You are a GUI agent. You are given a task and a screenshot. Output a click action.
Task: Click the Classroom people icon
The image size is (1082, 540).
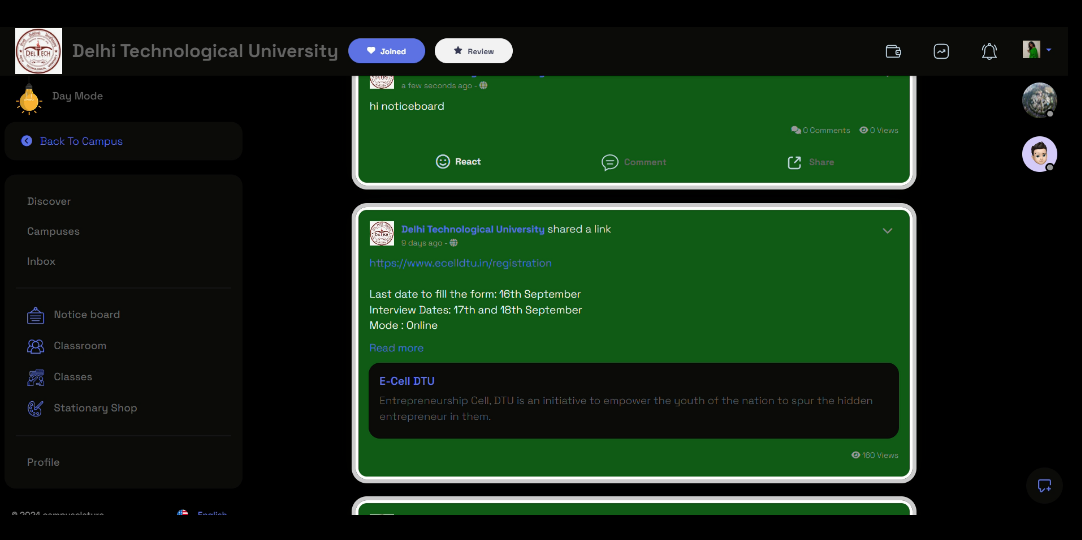(35, 346)
